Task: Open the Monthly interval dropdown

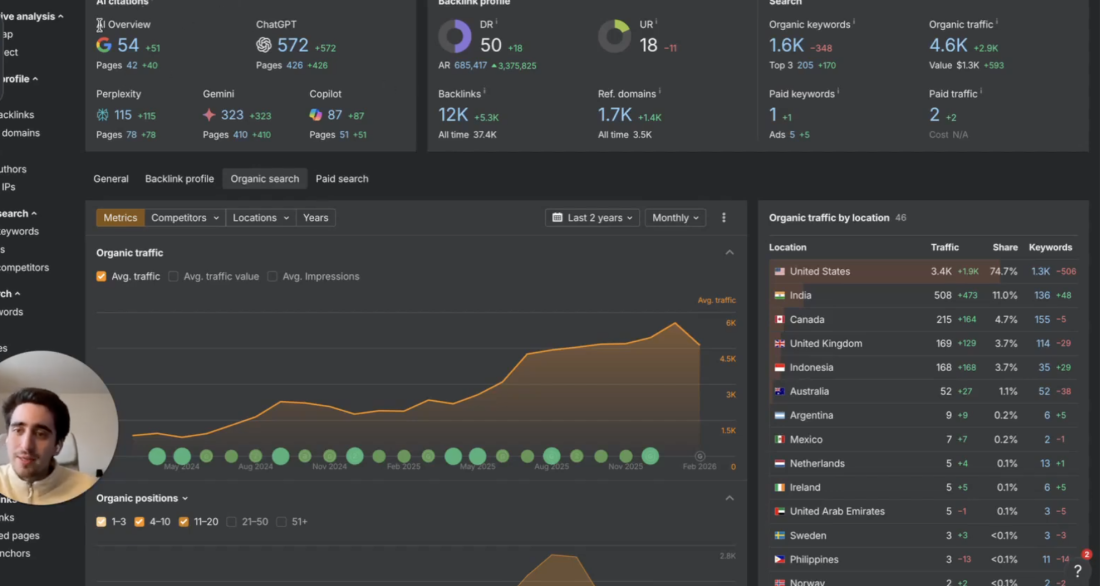Action: click(x=675, y=218)
